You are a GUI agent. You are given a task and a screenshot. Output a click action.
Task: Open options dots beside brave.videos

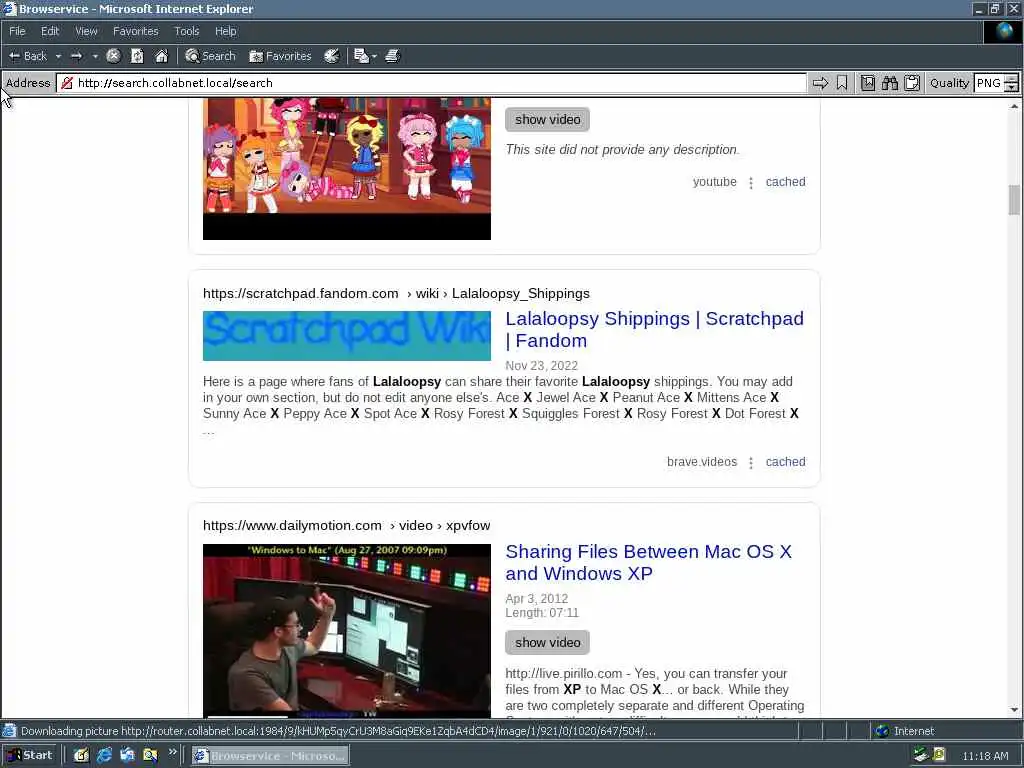coord(751,463)
